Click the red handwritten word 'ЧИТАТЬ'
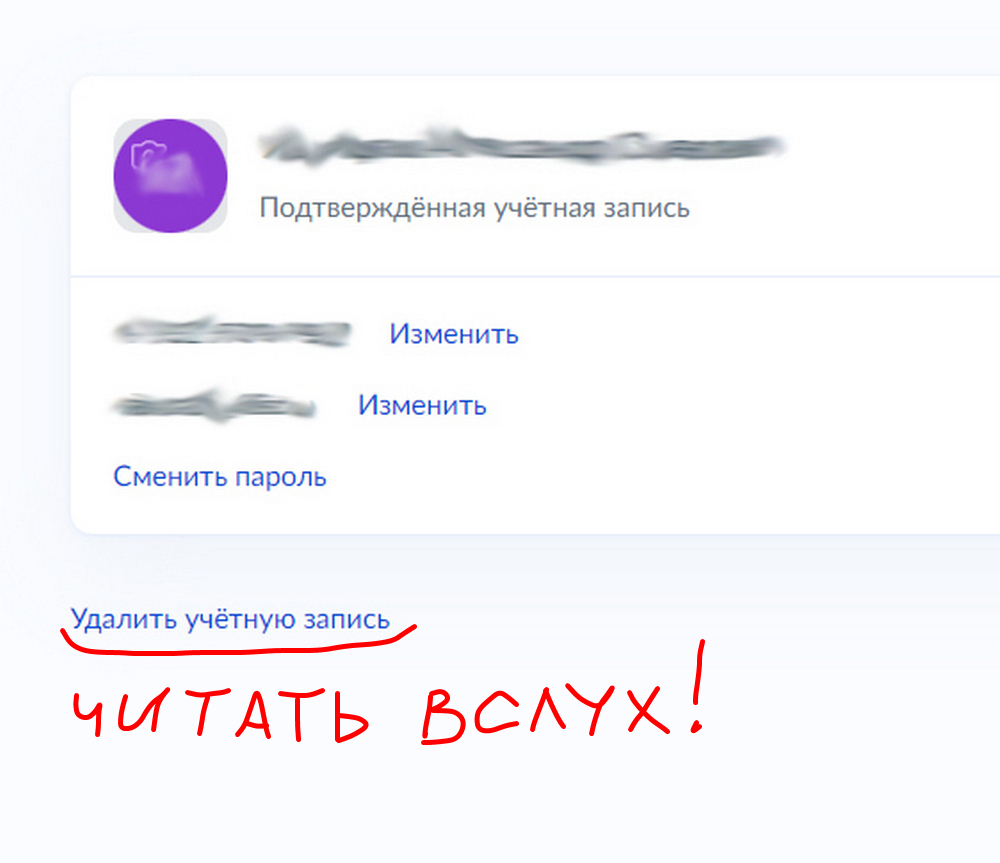The width and height of the screenshot is (1000, 863). click(221, 715)
